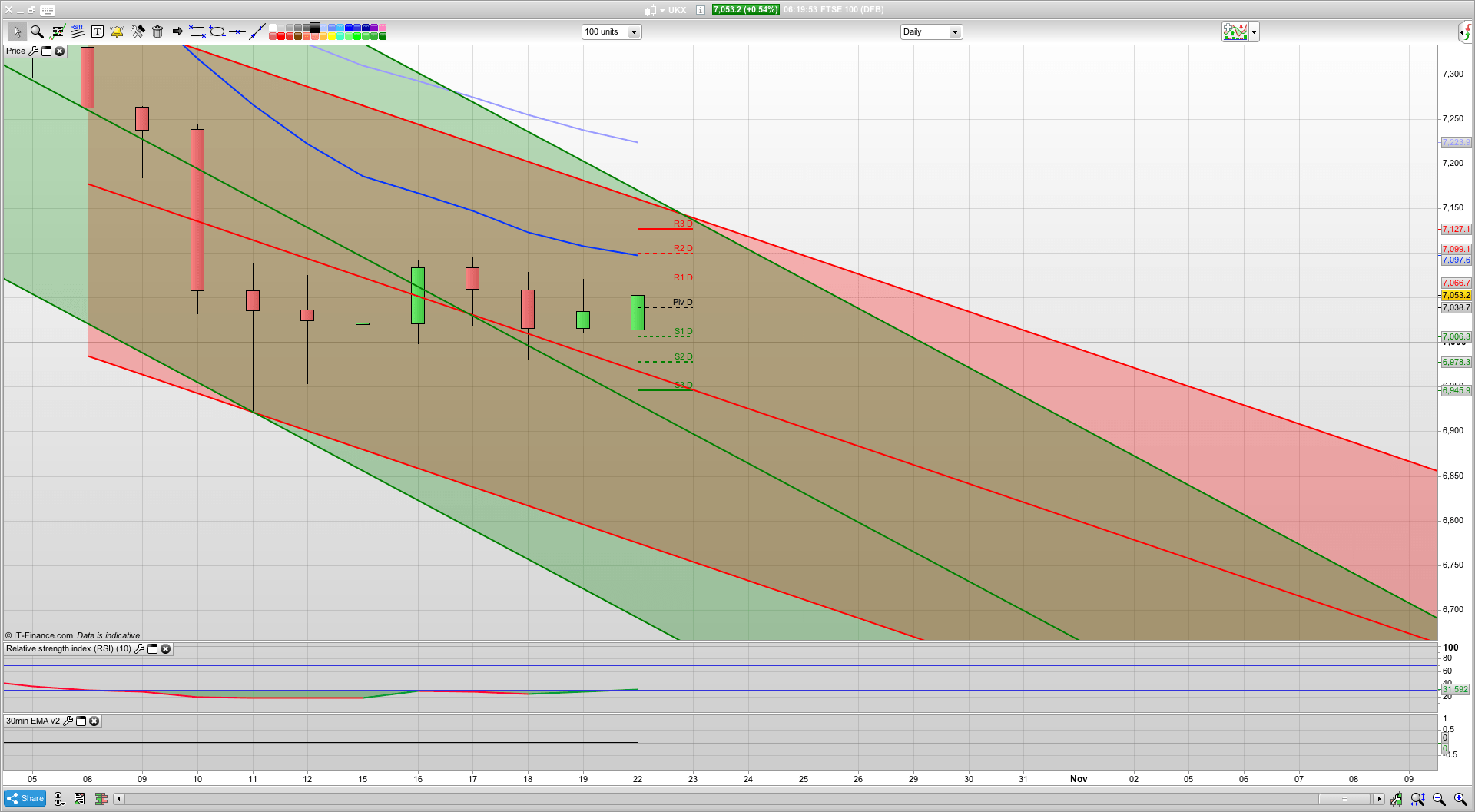Click the zoom out magnifier icon
The height and width of the screenshot is (812, 1475).
tap(1439, 799)
